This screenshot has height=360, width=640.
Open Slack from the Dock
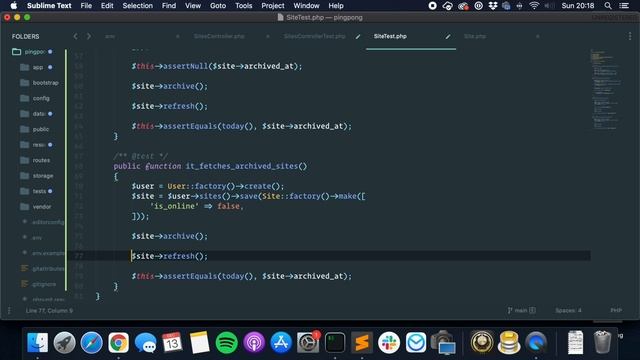[x=389, y=342]
